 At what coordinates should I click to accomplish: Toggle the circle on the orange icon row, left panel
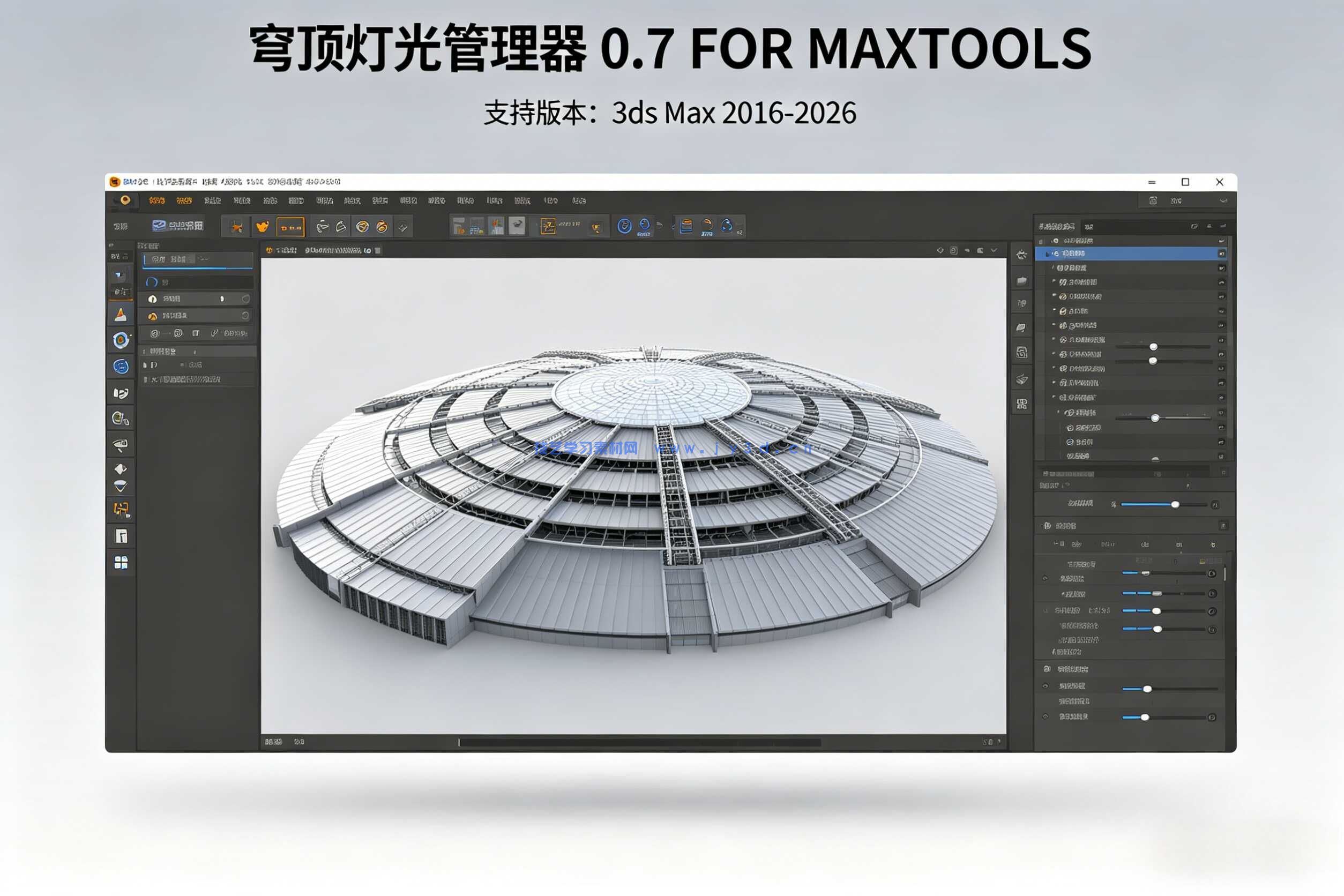pyautogui.click(x=245, y=316)
